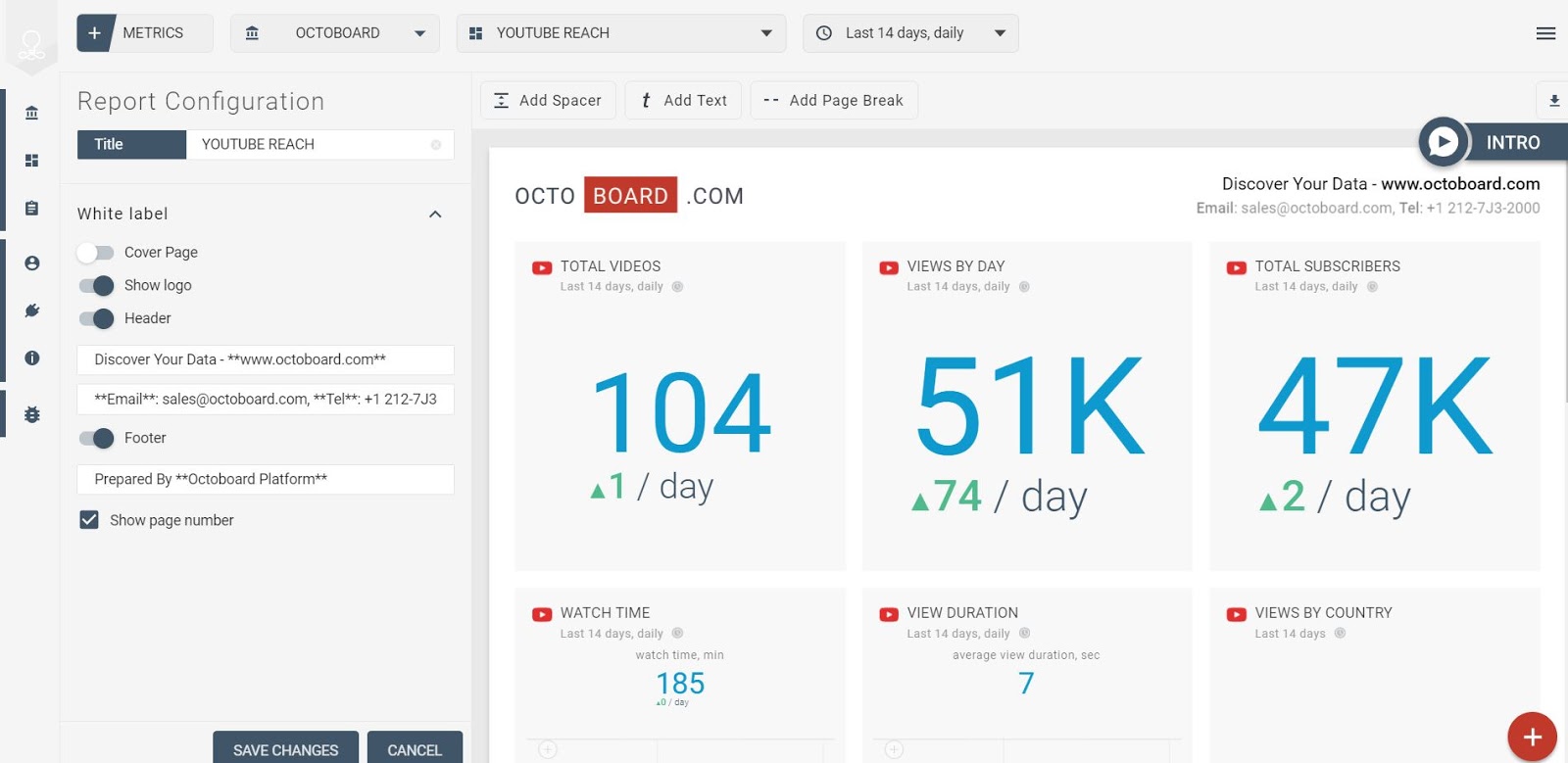This screenshot has height=763, width=1568.
Task: Edit the Discover Your Data header field
Action: (x=266, y=359)
